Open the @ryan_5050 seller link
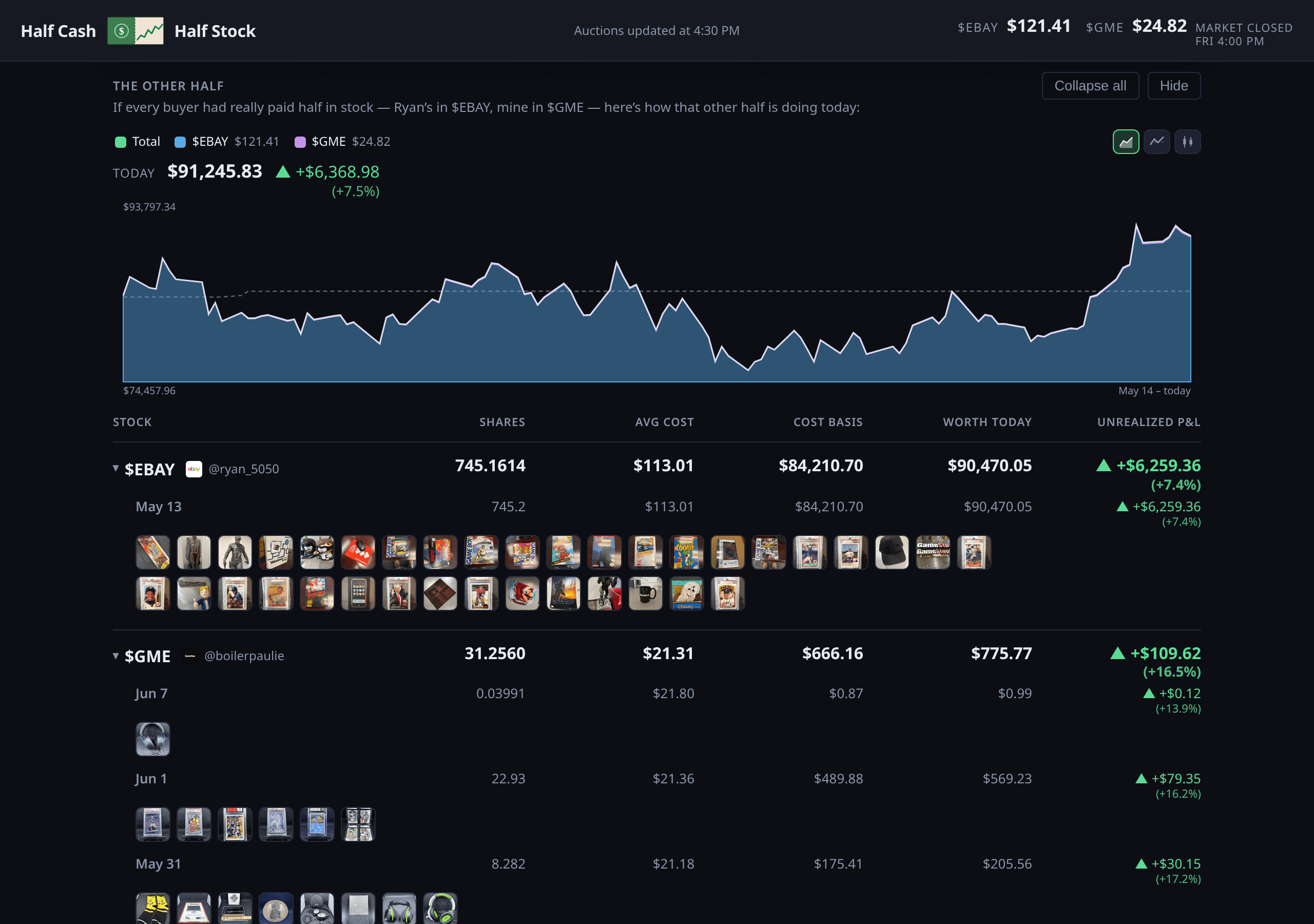 (x=244, y=469)
